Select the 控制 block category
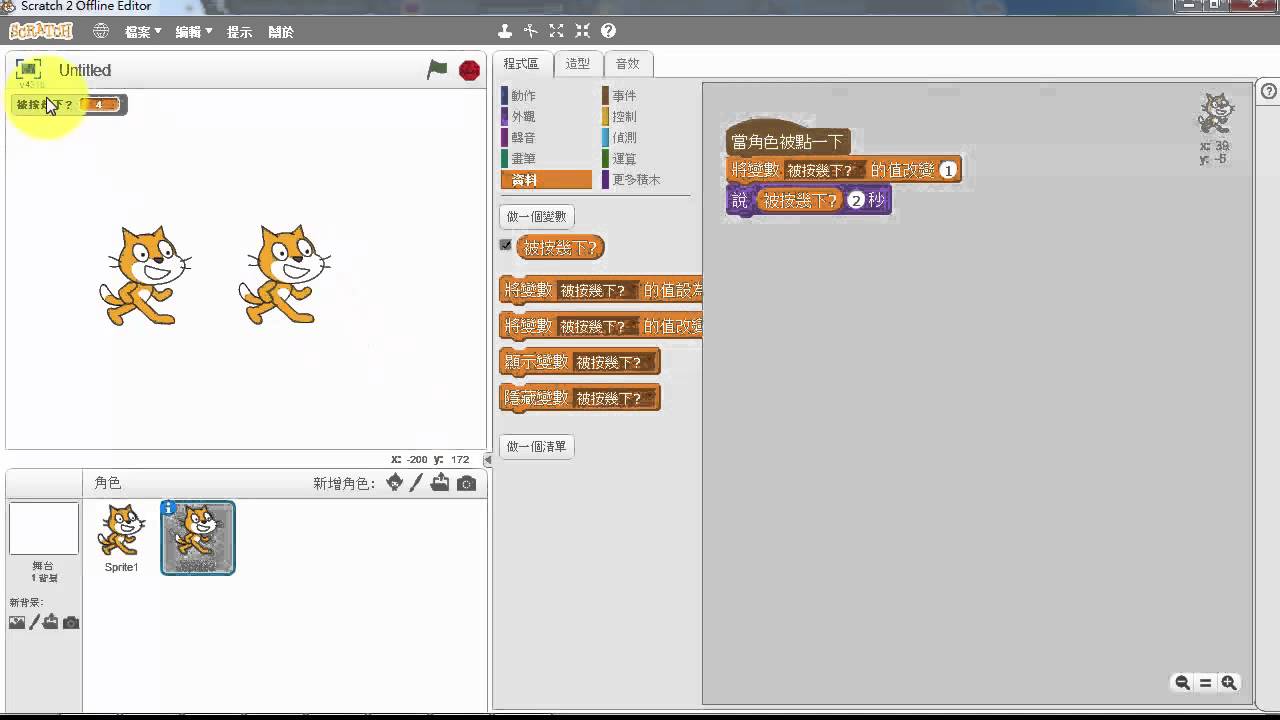The image size is (1280, 720). pos(646,117)
